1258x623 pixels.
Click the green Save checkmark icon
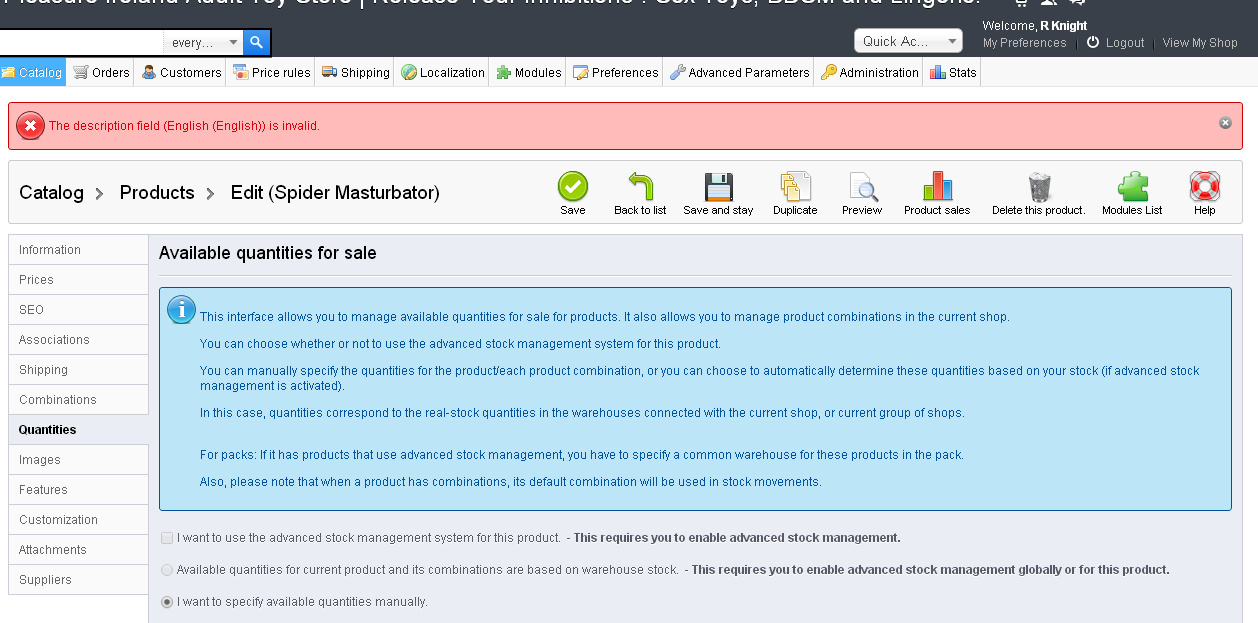[x=573, y=186]
